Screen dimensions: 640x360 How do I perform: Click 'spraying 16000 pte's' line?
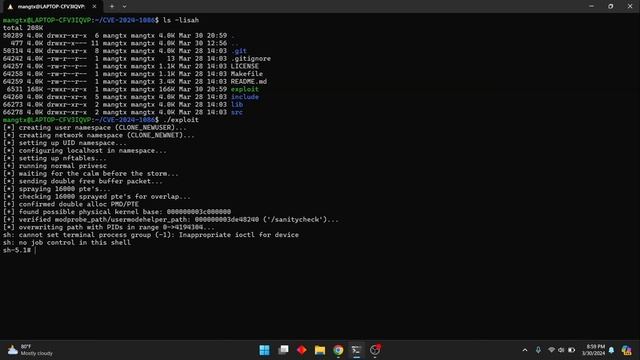pos(57,189)
